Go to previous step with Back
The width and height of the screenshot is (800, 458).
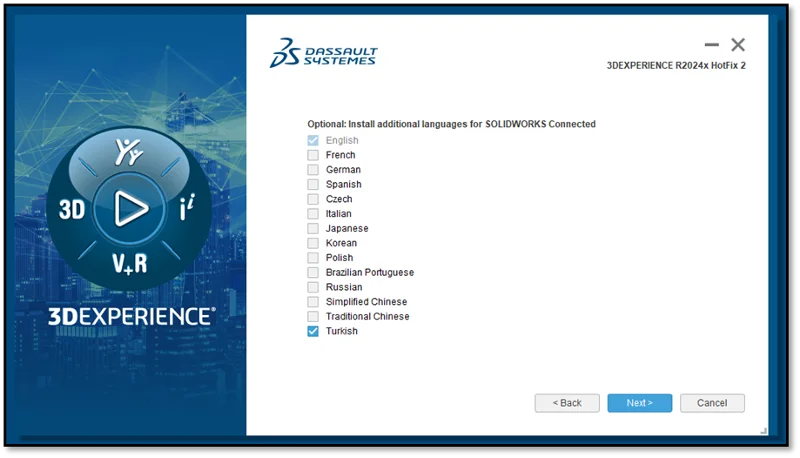(567, 403)
